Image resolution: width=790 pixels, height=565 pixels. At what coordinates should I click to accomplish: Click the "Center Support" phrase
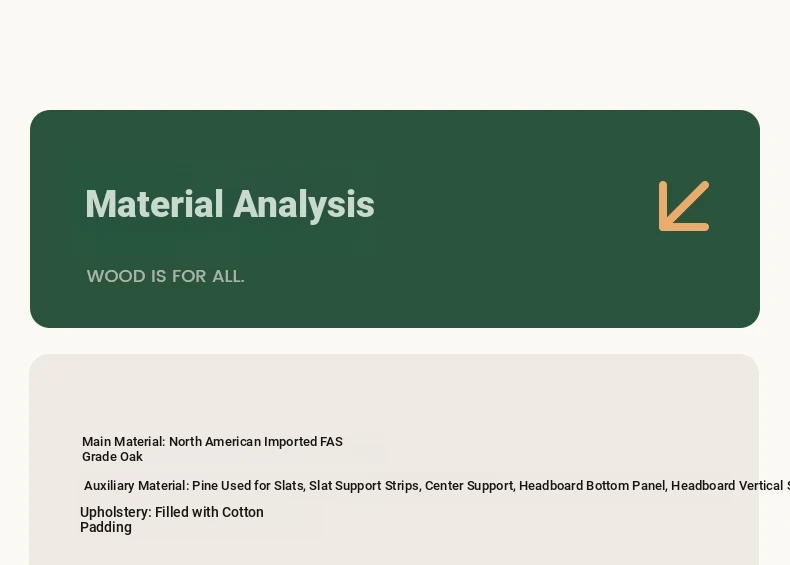pyautogui.click(x=469, y=486)
